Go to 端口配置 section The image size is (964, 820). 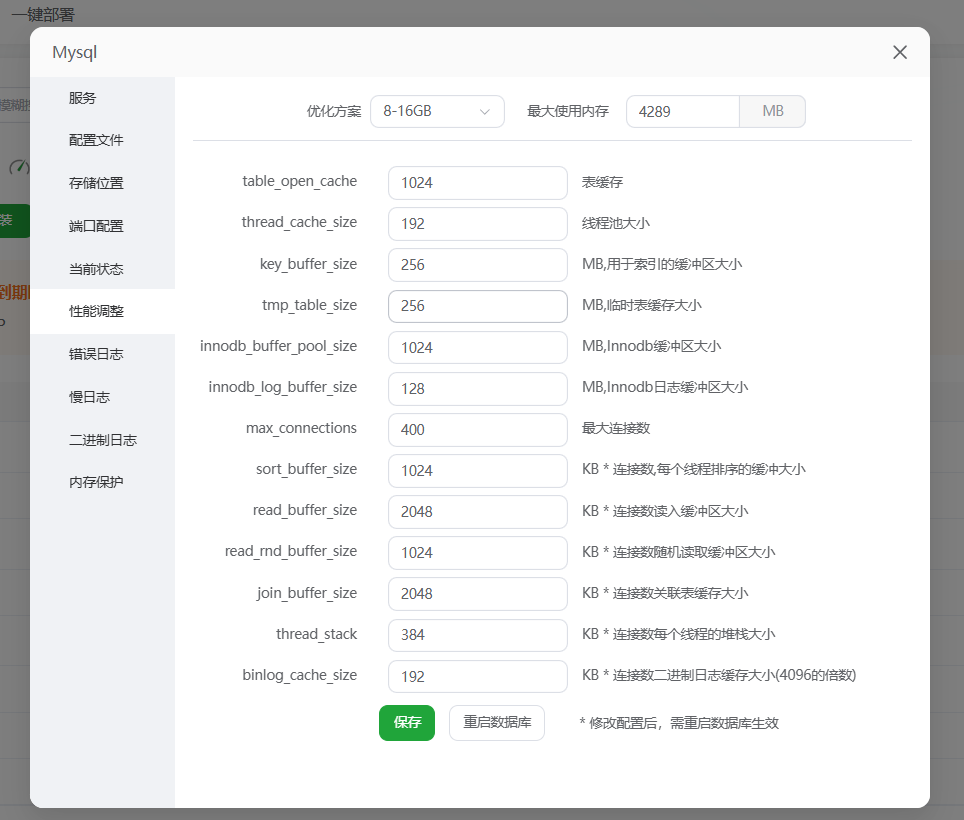pos(96,226)
